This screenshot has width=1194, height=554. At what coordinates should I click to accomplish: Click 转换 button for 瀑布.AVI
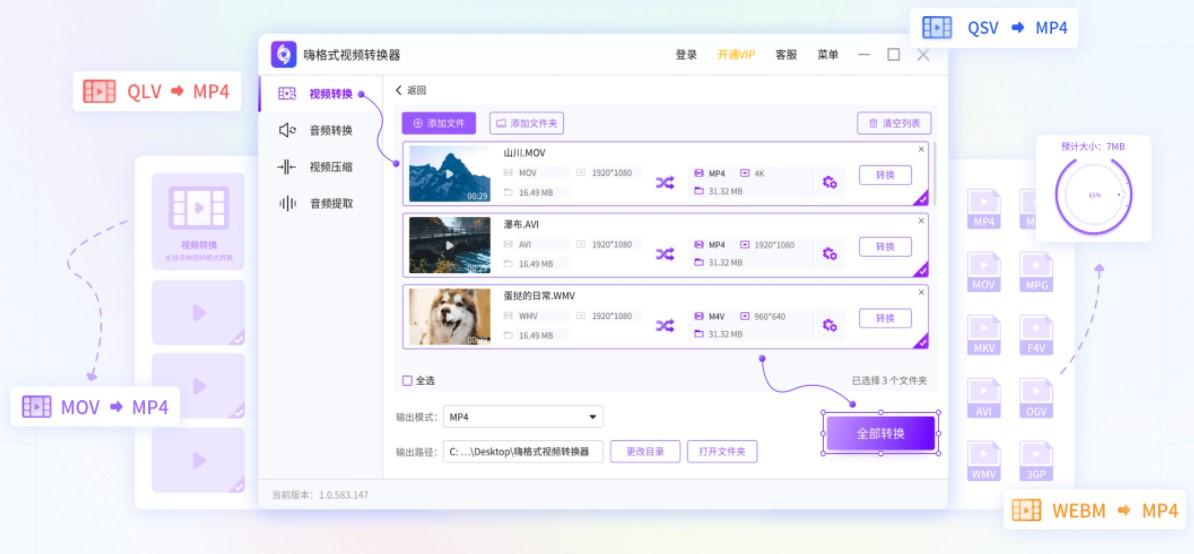(x=885, y=247)
